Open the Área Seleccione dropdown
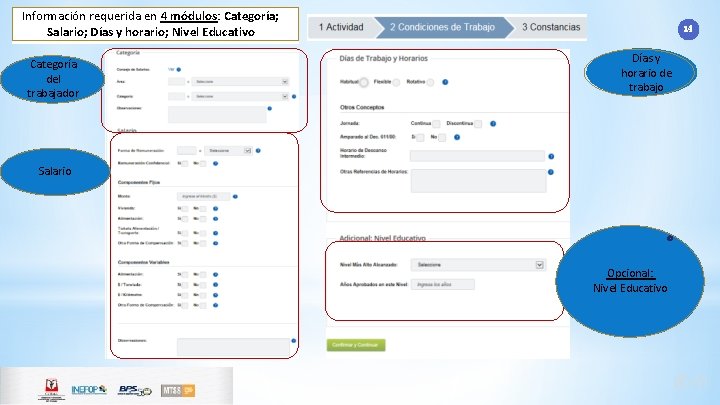Viewport: 720px width, 405px height. [240, 82]
